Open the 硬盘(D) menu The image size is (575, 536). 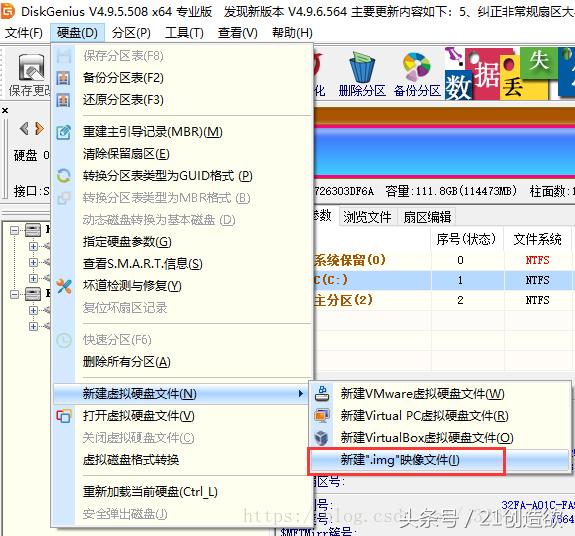[x=77, y=33]
